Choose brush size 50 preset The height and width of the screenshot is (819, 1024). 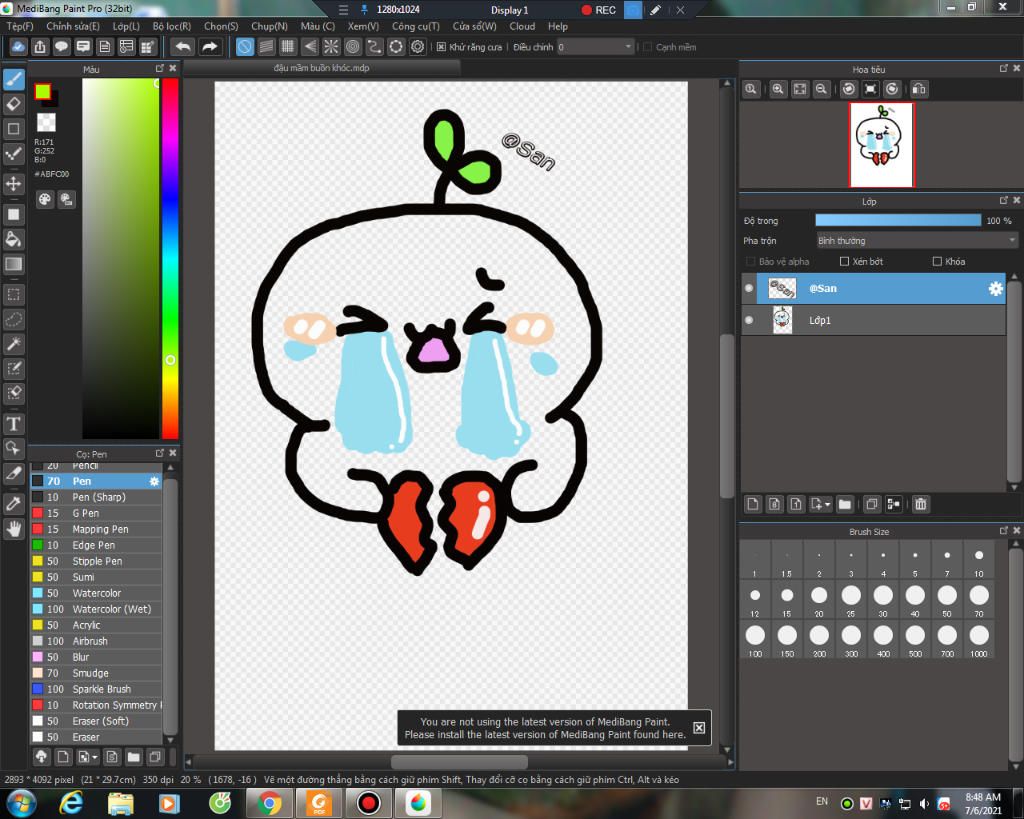click(947, 600)
